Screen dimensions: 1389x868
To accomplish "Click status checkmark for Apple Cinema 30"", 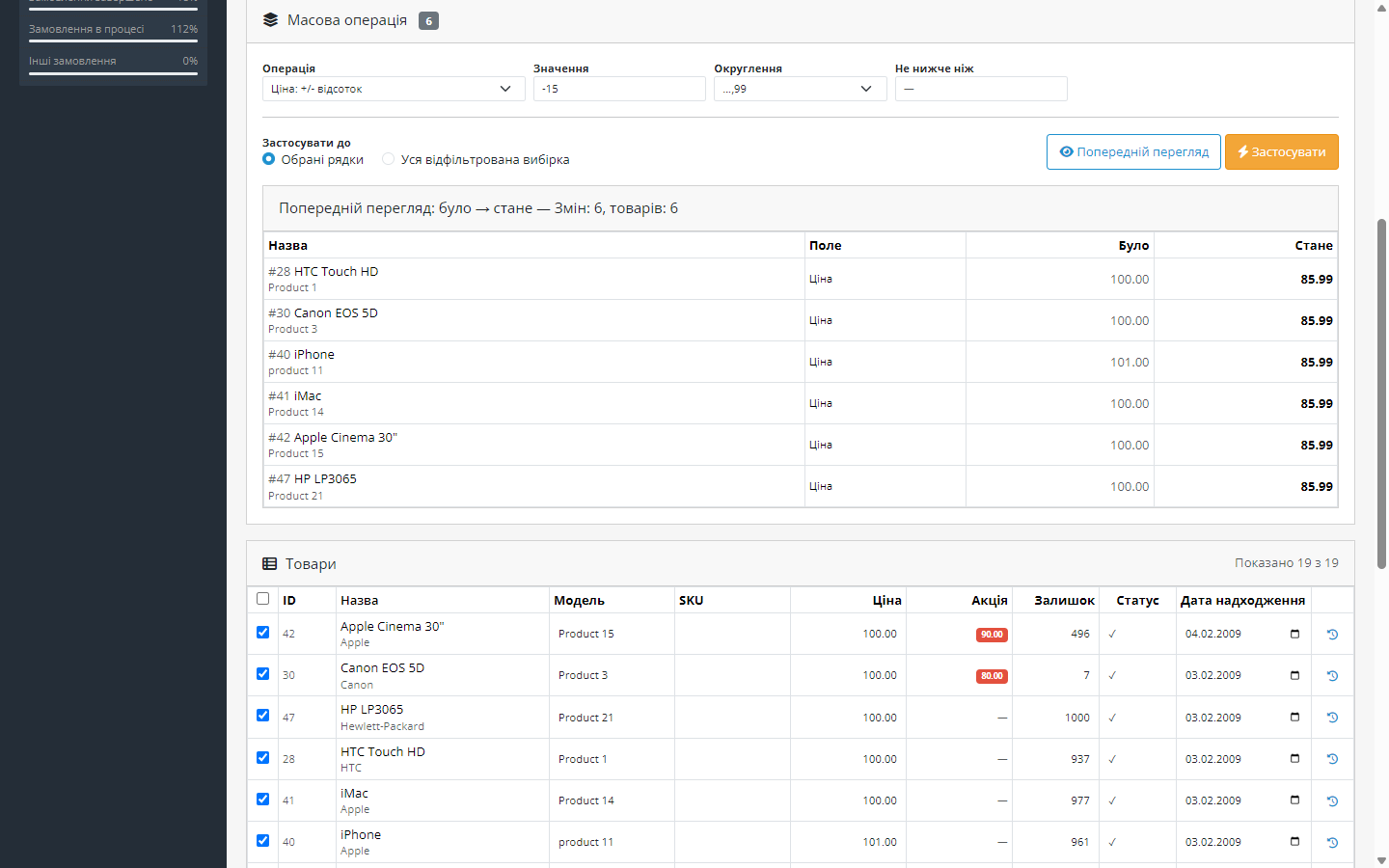I will click(1112, 634).
